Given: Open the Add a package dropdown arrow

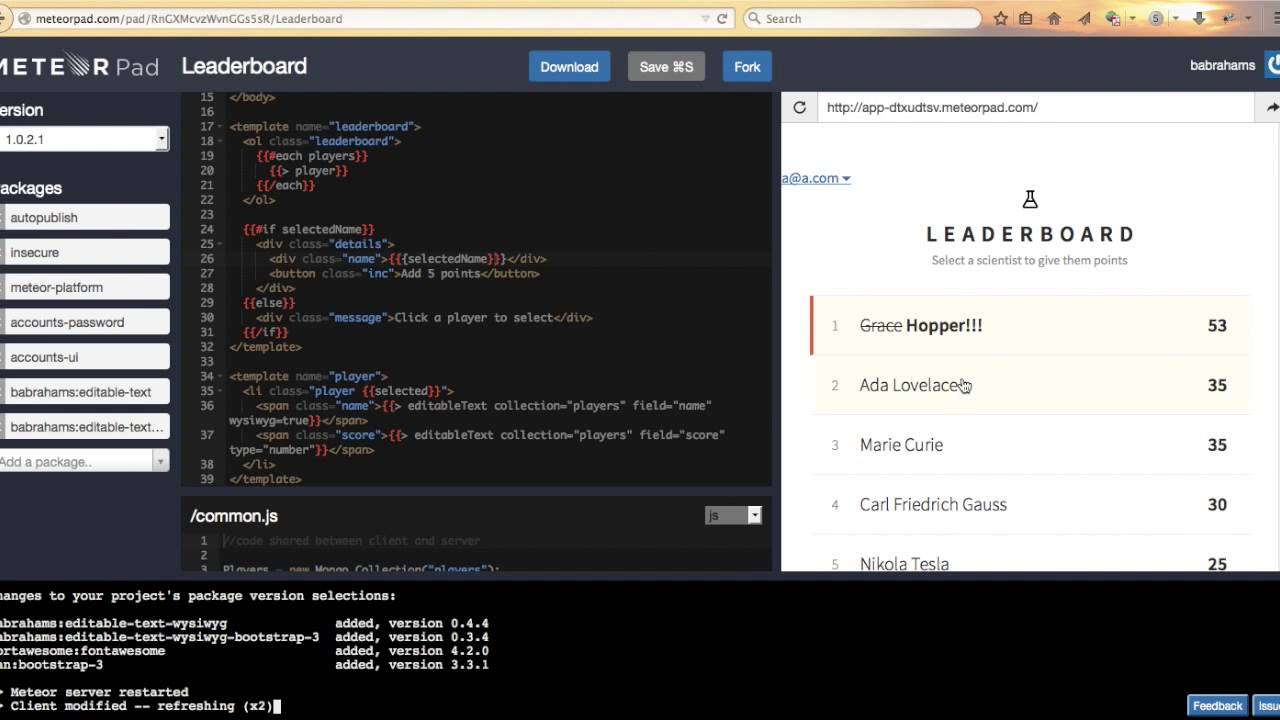Looking at the screenshot, I should pos(160,461).
